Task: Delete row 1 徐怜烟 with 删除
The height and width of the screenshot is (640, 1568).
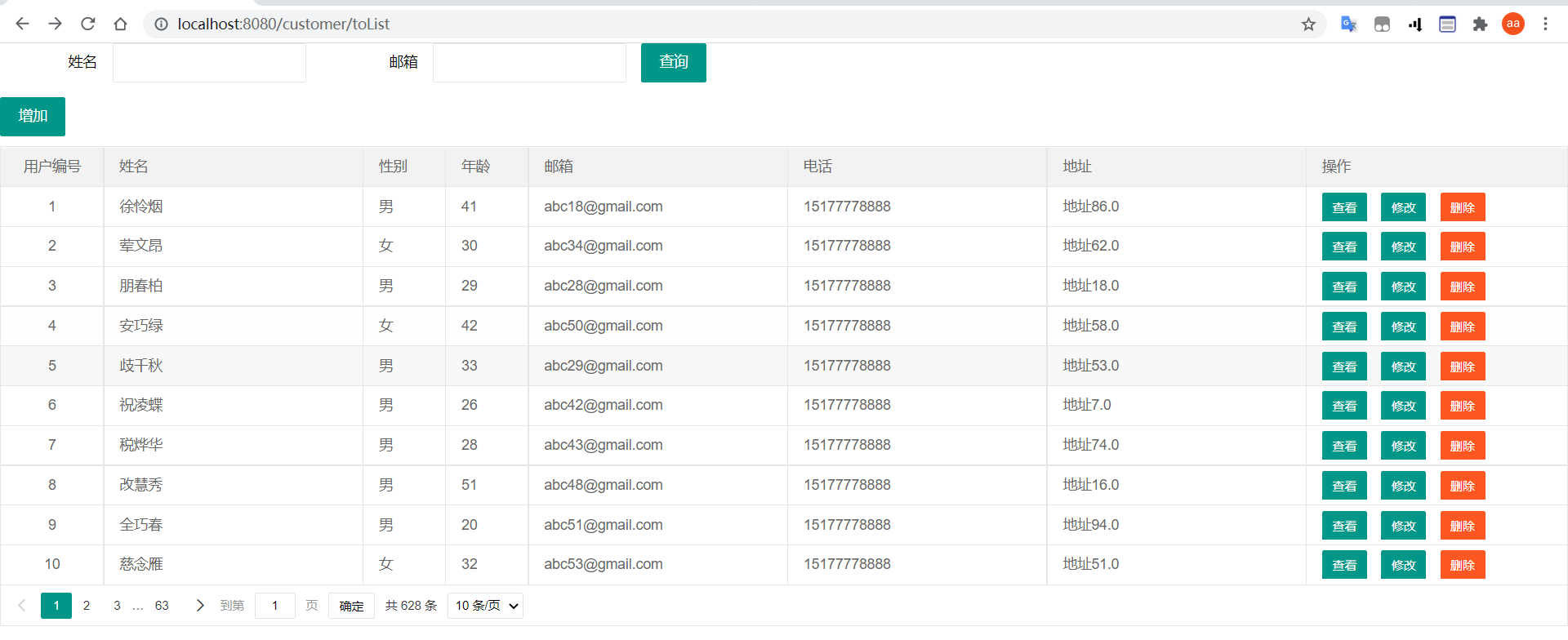Action: (x=1463, y=207)
